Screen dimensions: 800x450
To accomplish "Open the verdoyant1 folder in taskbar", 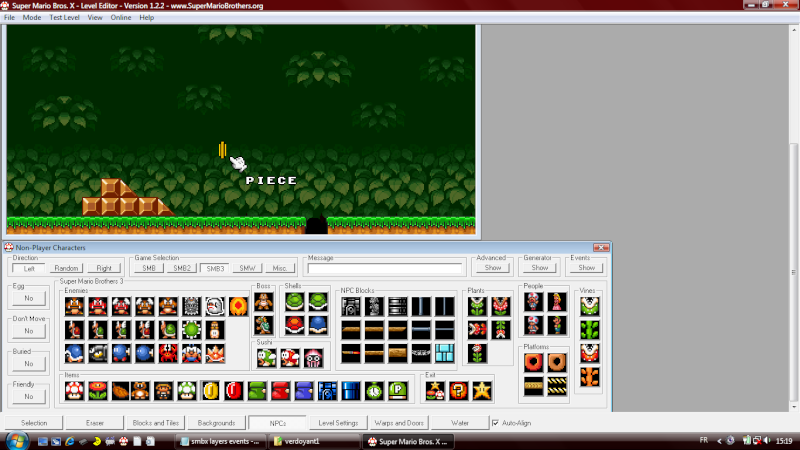I will coord(314,441).
